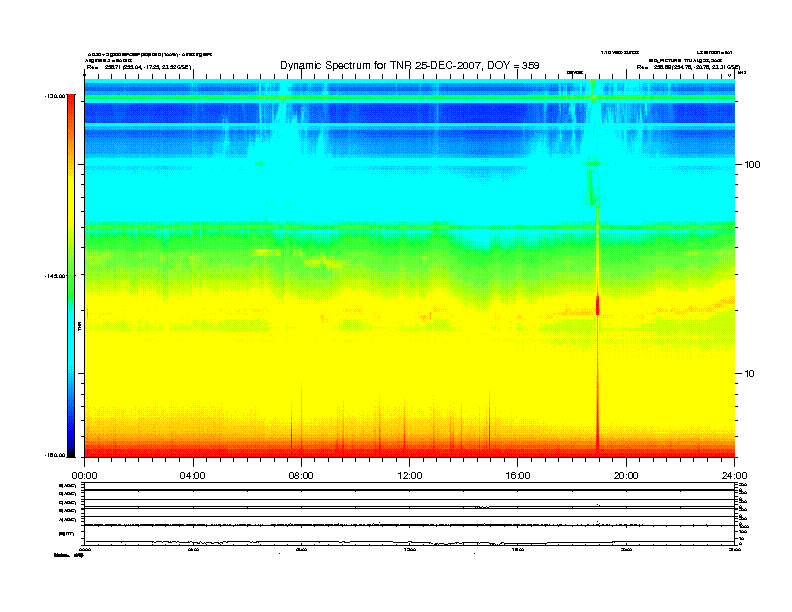This screenshot has width=792, height=612.
Task: Click the 00:00 time axis label
Action: tap(84, 476)
